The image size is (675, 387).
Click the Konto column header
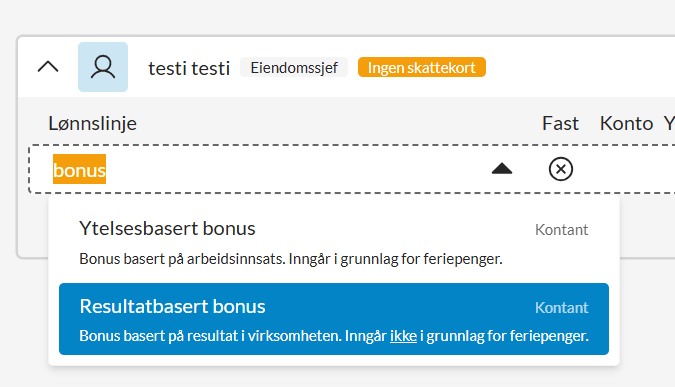[x=626, y=124]
